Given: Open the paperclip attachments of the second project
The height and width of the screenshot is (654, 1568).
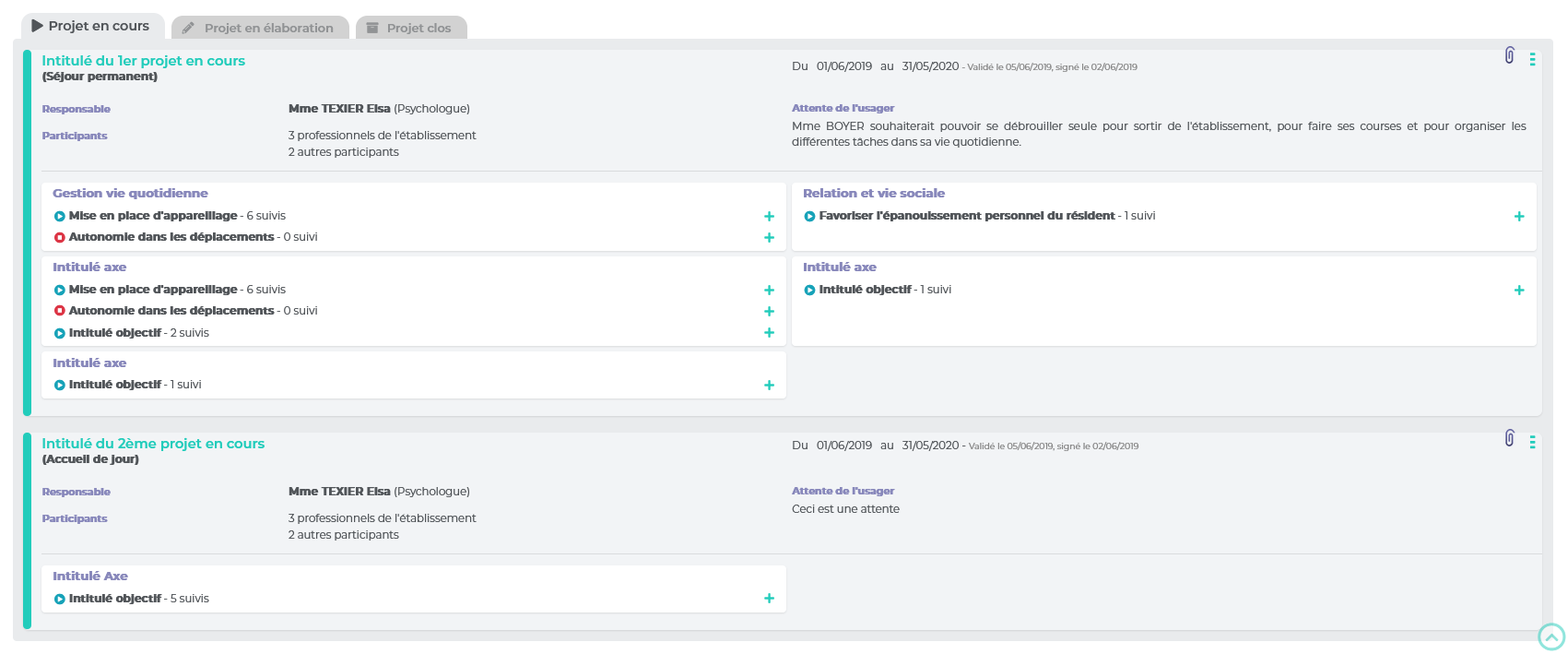Looking at the screenshot, I should point(1509,438).
